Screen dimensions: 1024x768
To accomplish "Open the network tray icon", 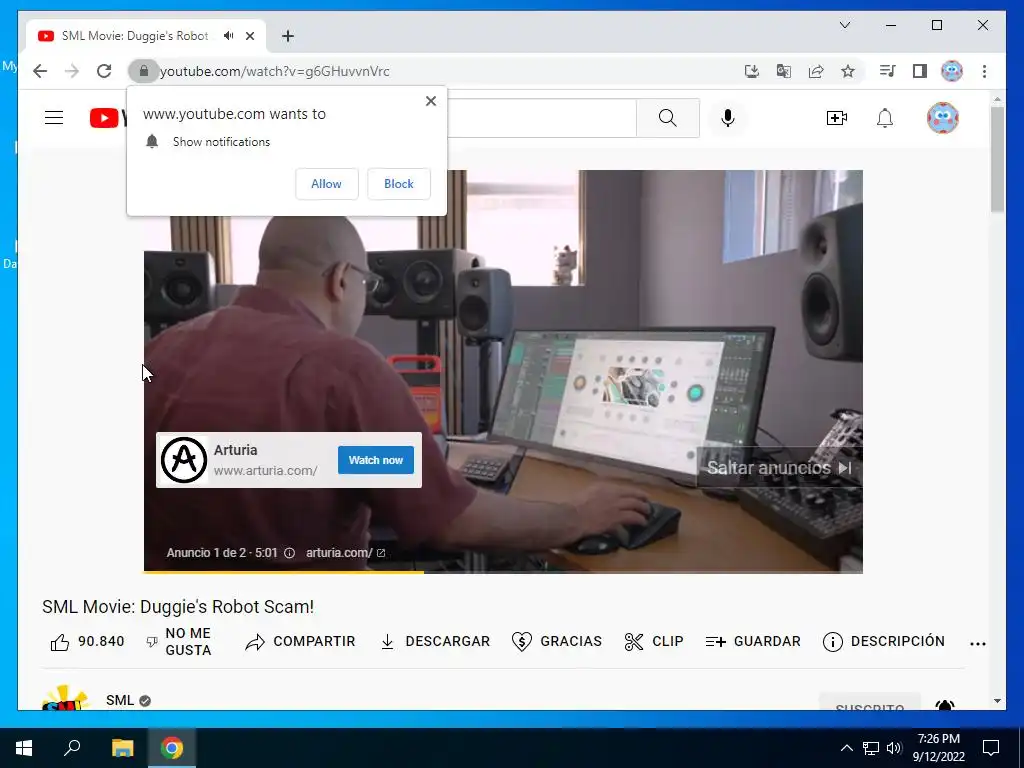I will (x=871, y=748).
